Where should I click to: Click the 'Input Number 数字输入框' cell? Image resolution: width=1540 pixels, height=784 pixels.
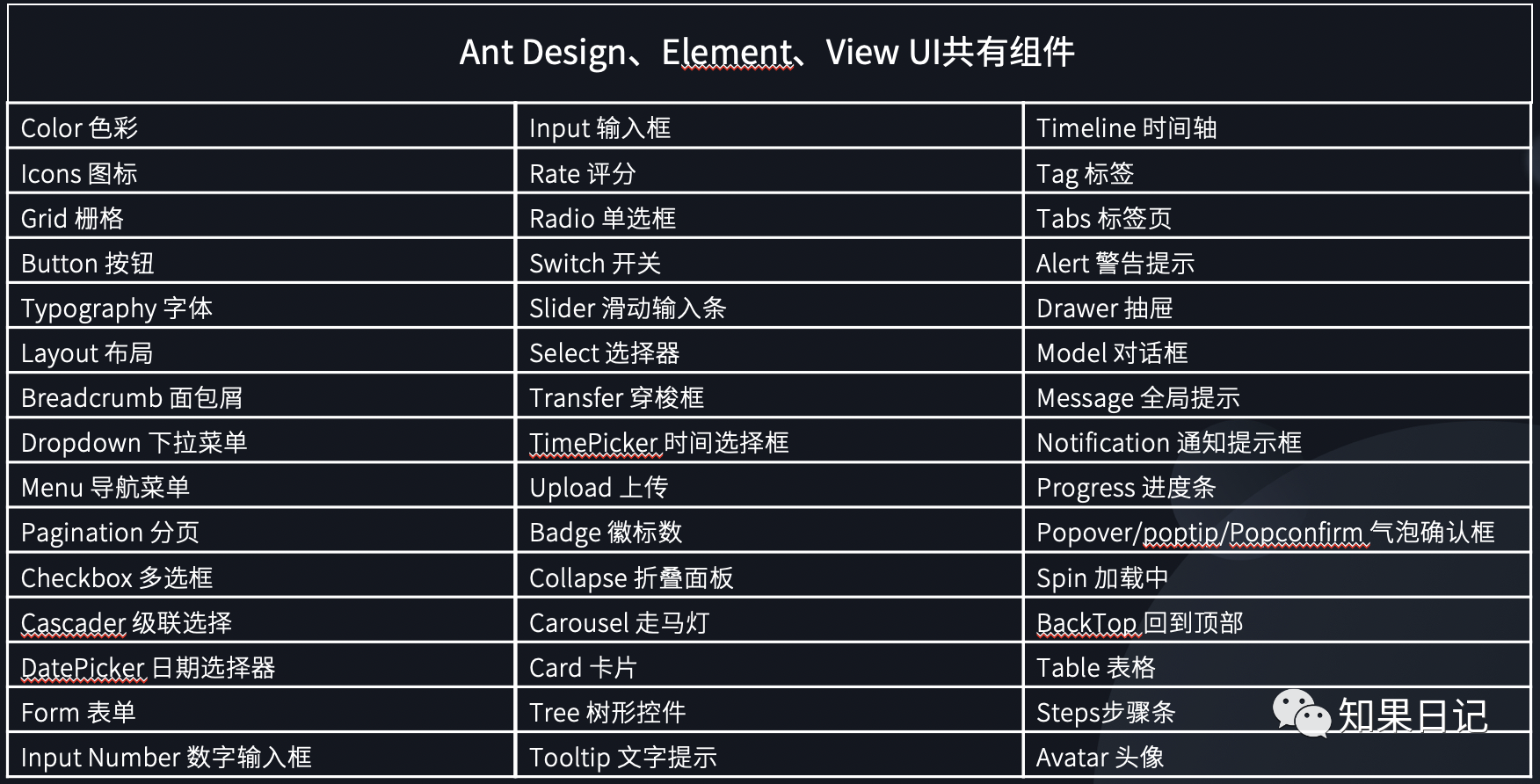click(x=261, y=755)
